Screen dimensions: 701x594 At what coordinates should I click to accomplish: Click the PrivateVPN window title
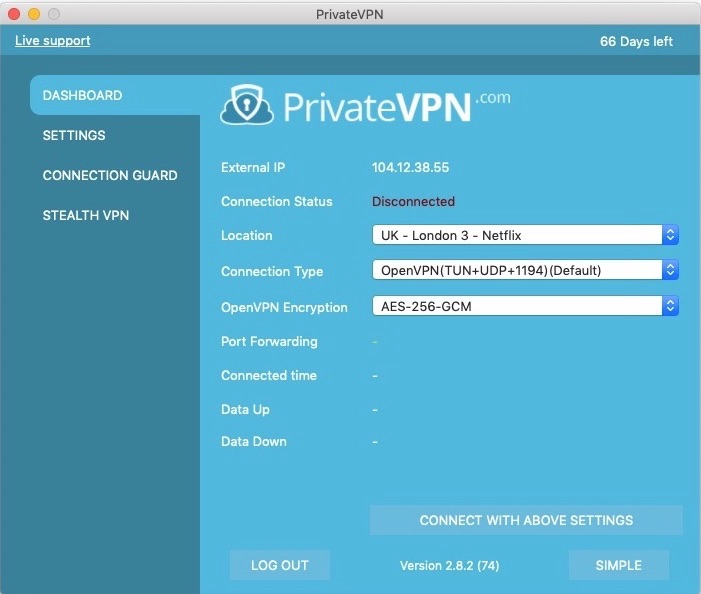coord(350,15)
